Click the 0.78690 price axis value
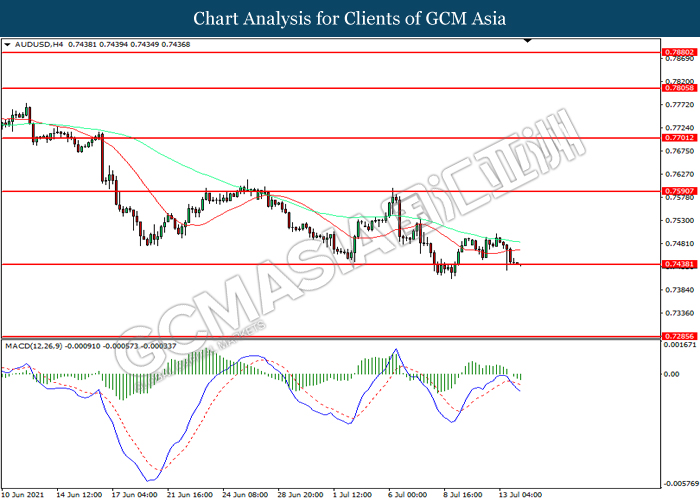 (x=678, y=60)
